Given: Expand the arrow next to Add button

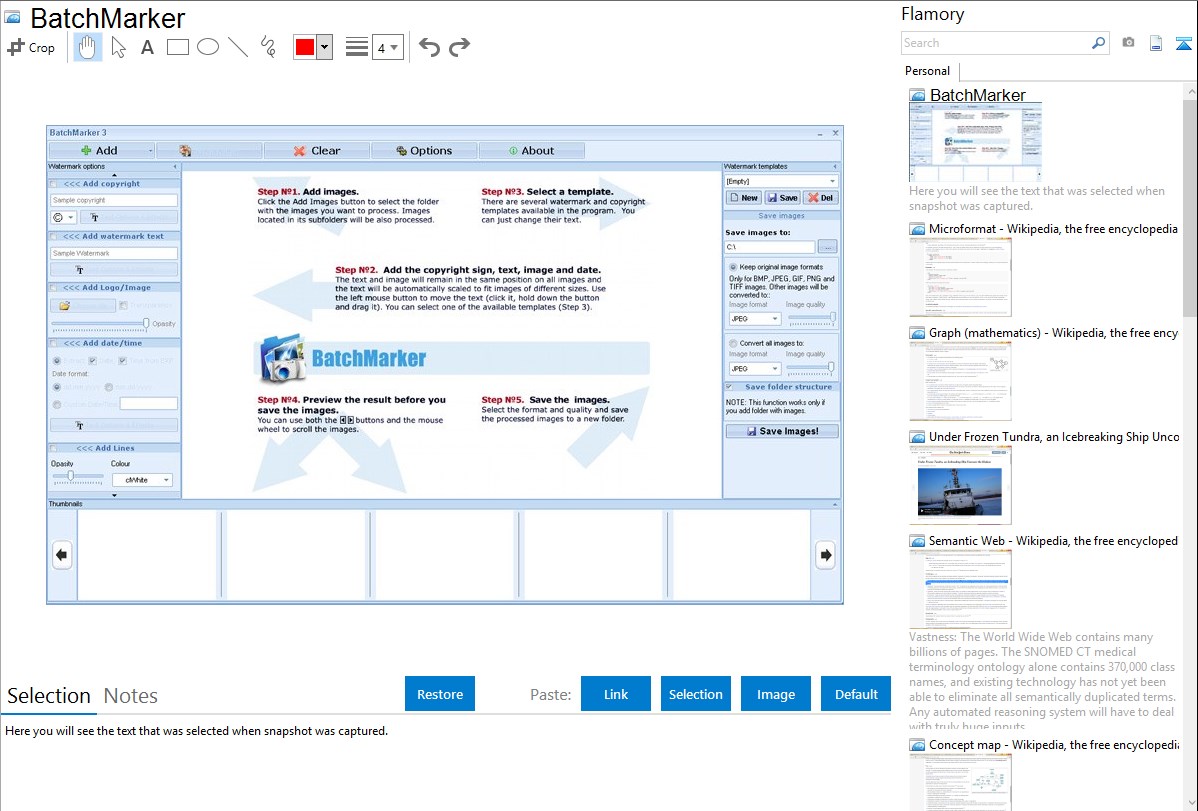Looking at the screenshot, I should (x=151, y=151).
